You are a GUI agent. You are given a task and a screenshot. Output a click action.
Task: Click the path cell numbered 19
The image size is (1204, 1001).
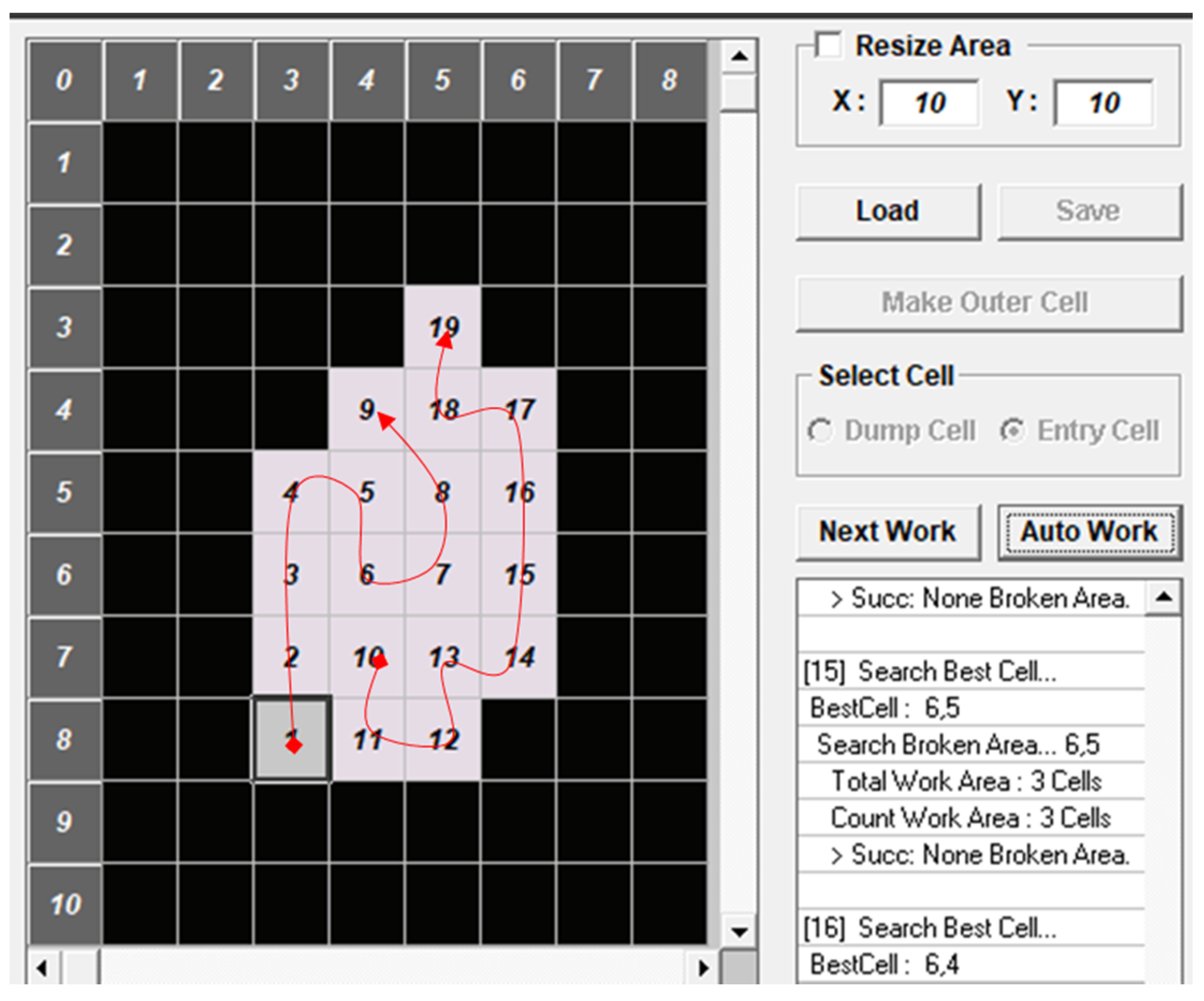(443, 327)
